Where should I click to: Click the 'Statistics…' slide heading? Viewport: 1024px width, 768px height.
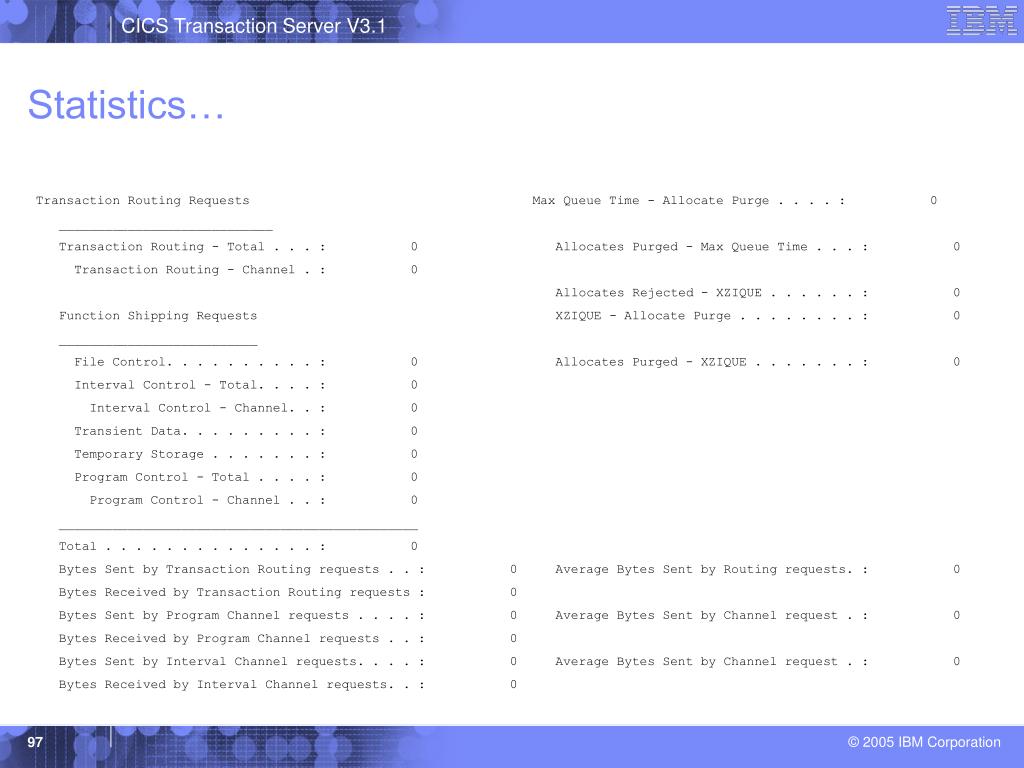click(126, 105)
